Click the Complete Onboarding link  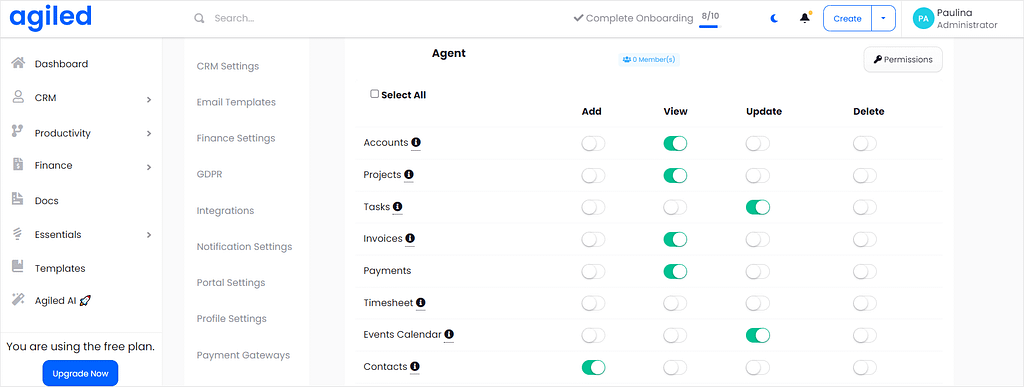click(639, 18)
